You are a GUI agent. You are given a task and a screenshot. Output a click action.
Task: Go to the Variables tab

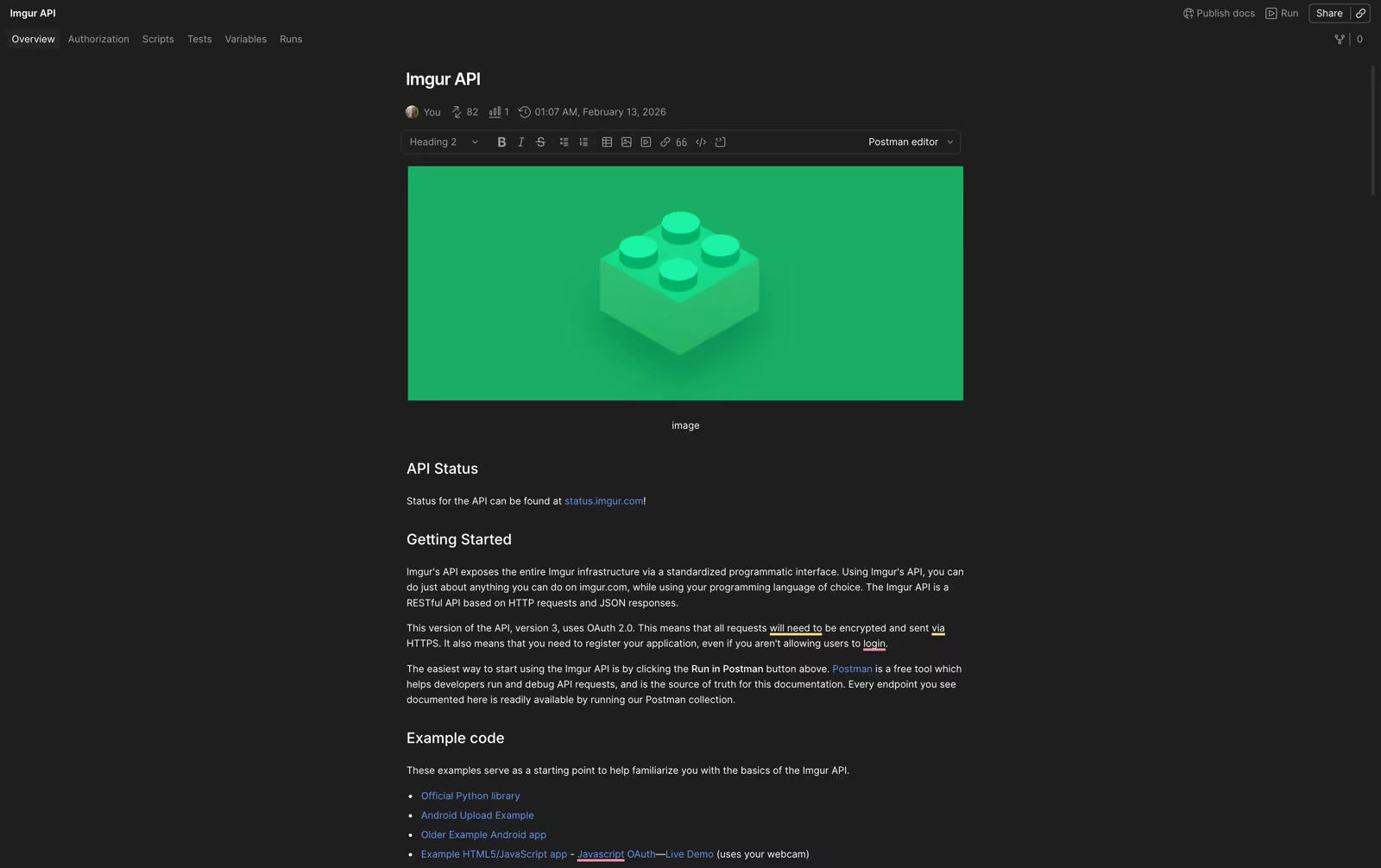coord(246,40)
